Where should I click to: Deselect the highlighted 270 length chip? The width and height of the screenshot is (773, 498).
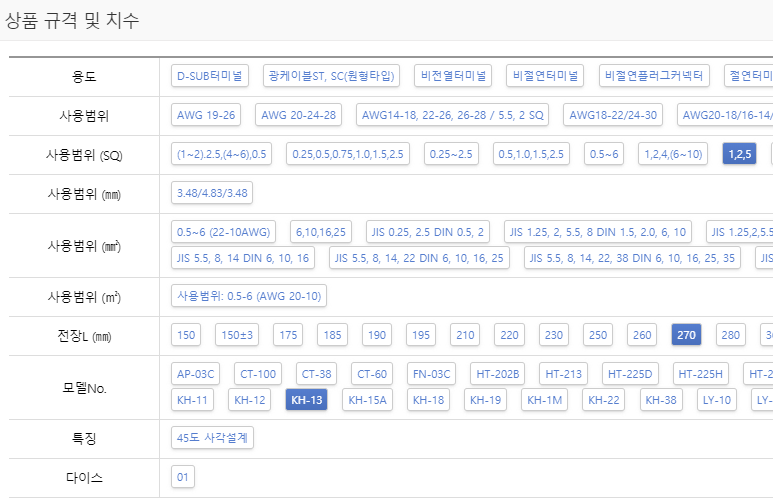click(686, 335)
